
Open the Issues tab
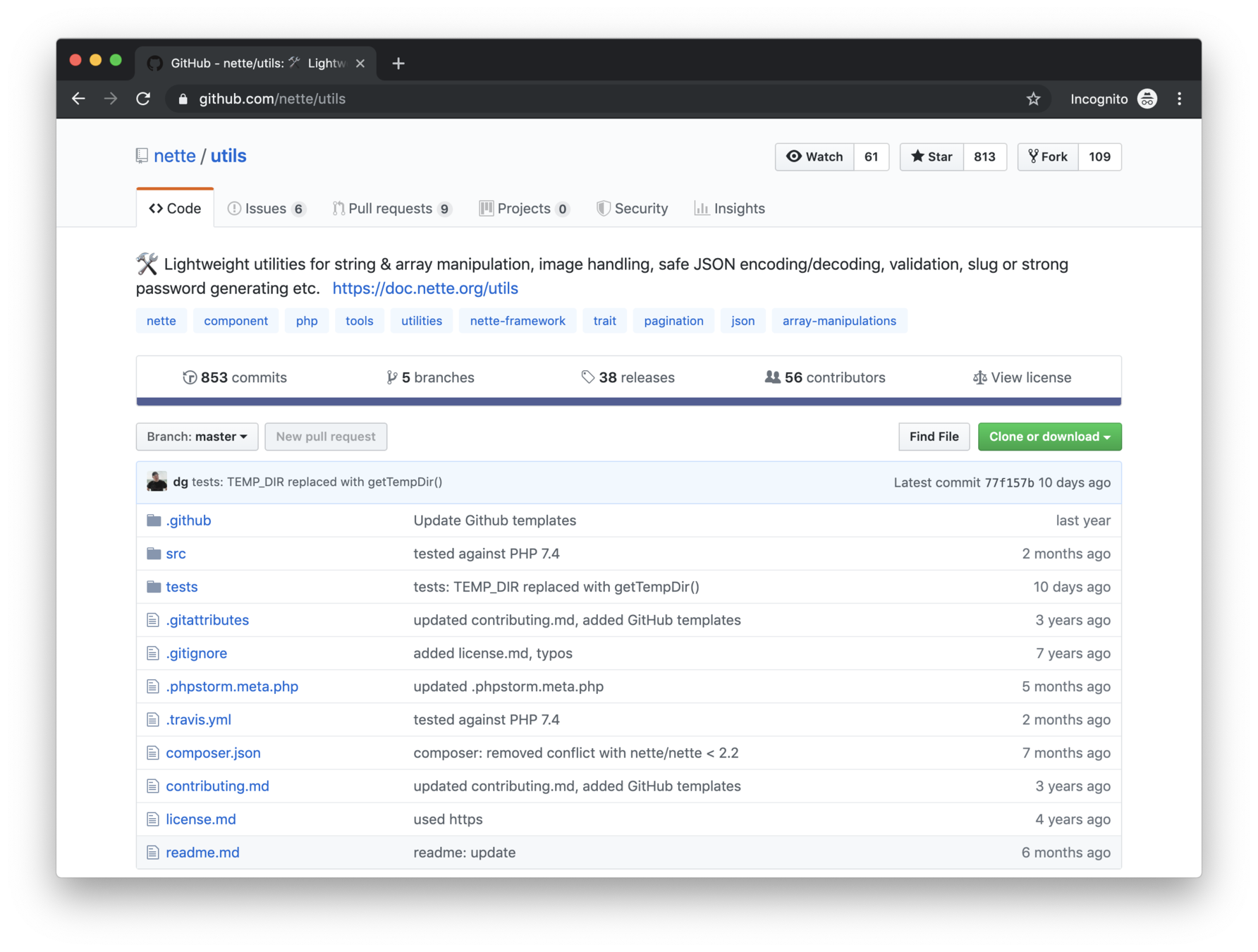266,209
